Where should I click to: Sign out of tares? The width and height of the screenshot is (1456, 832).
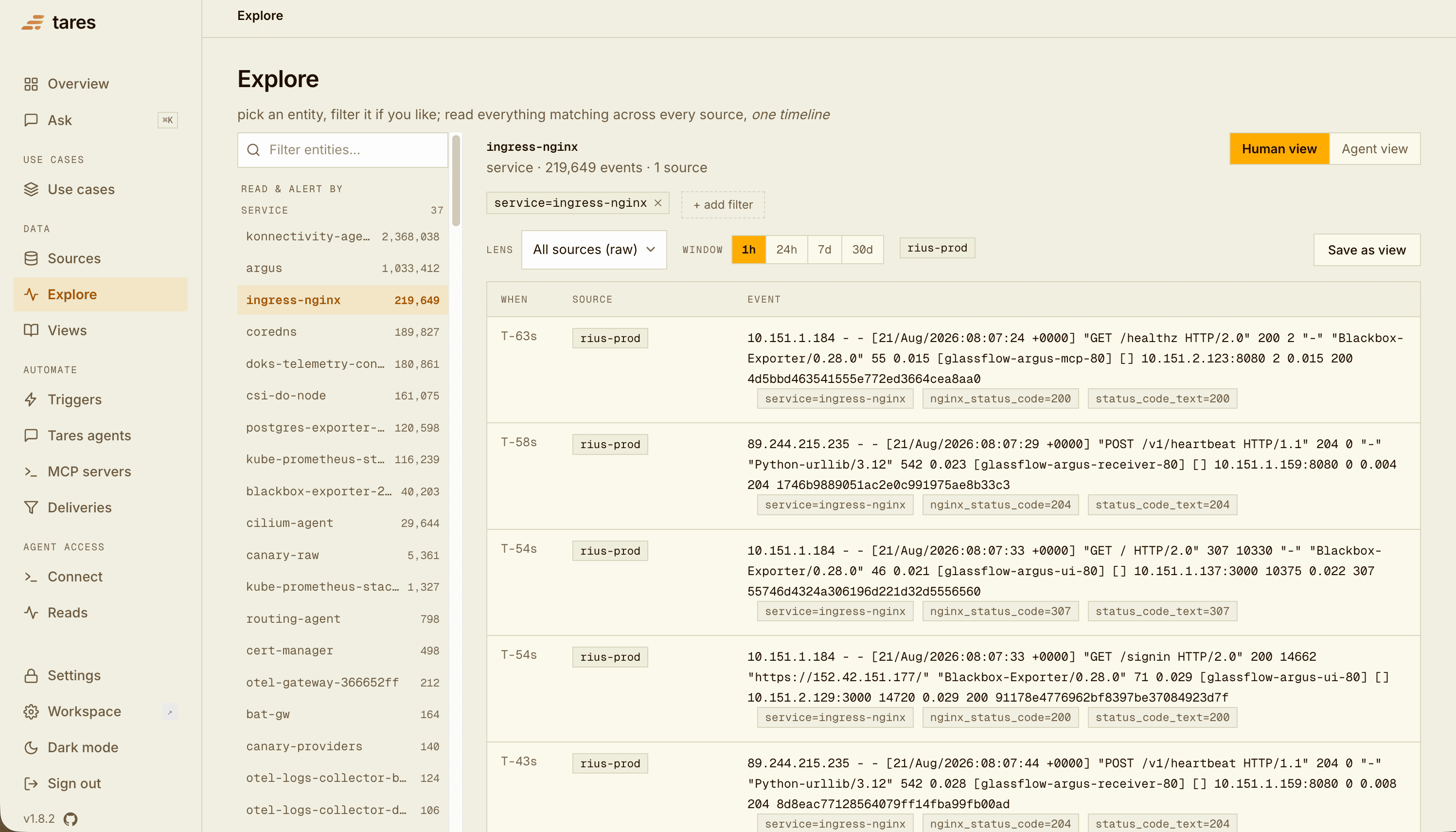click(x=101, y=783)
